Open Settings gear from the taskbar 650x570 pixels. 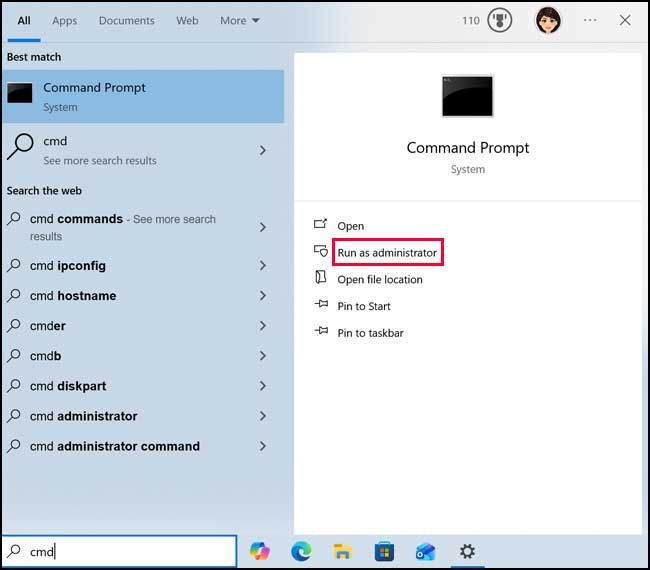tap(467, 551)
